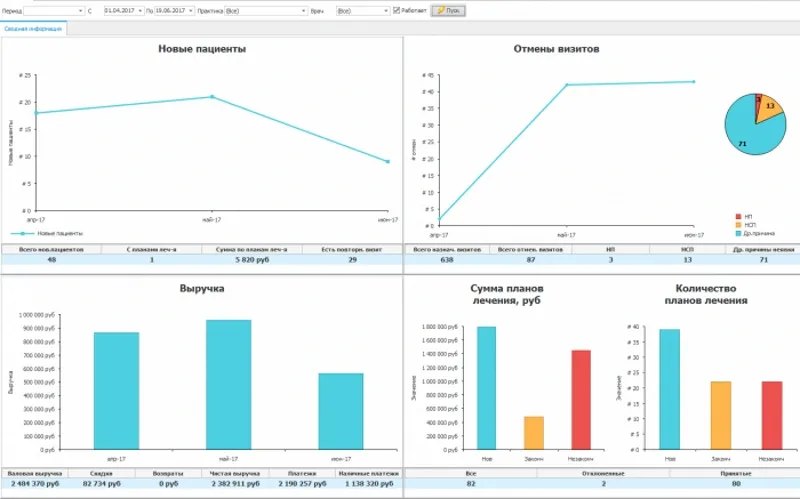Open the start date 01.04.2017 picker
800x499 pixels.
click(x=140, y=11)
